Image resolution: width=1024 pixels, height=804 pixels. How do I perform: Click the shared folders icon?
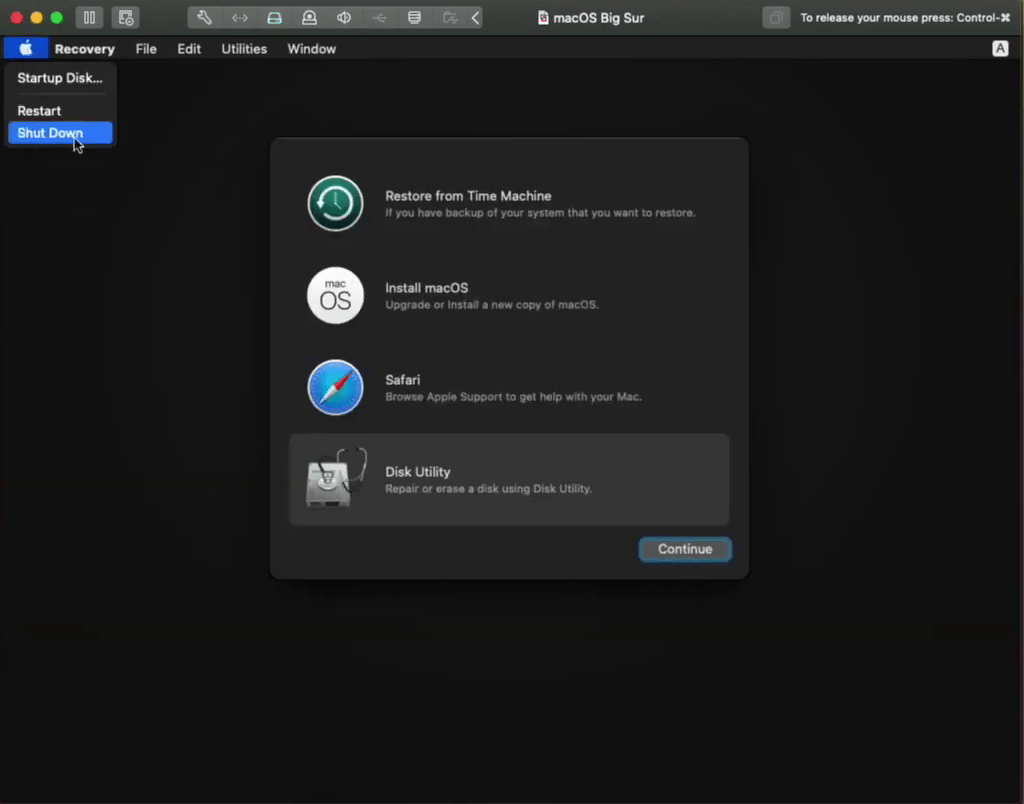click(x=450, y=18)
